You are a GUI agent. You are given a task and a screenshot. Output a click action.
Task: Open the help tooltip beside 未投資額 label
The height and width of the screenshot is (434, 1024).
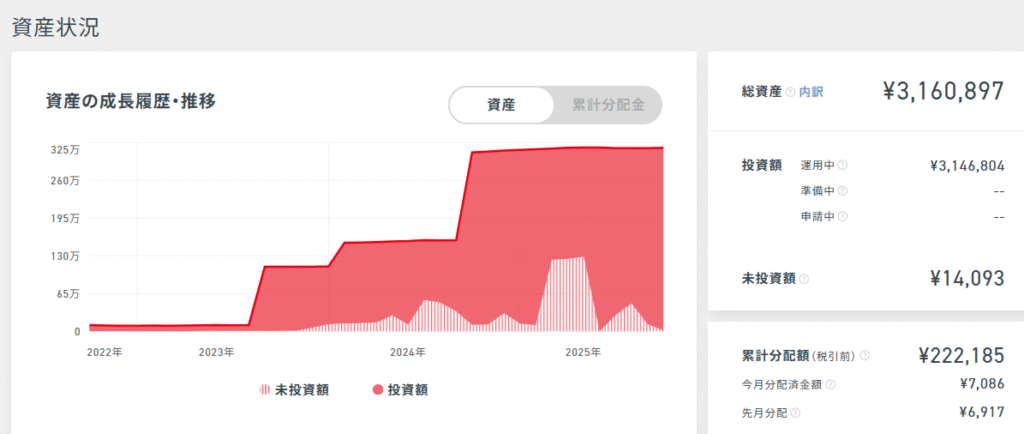coord(805,279)
